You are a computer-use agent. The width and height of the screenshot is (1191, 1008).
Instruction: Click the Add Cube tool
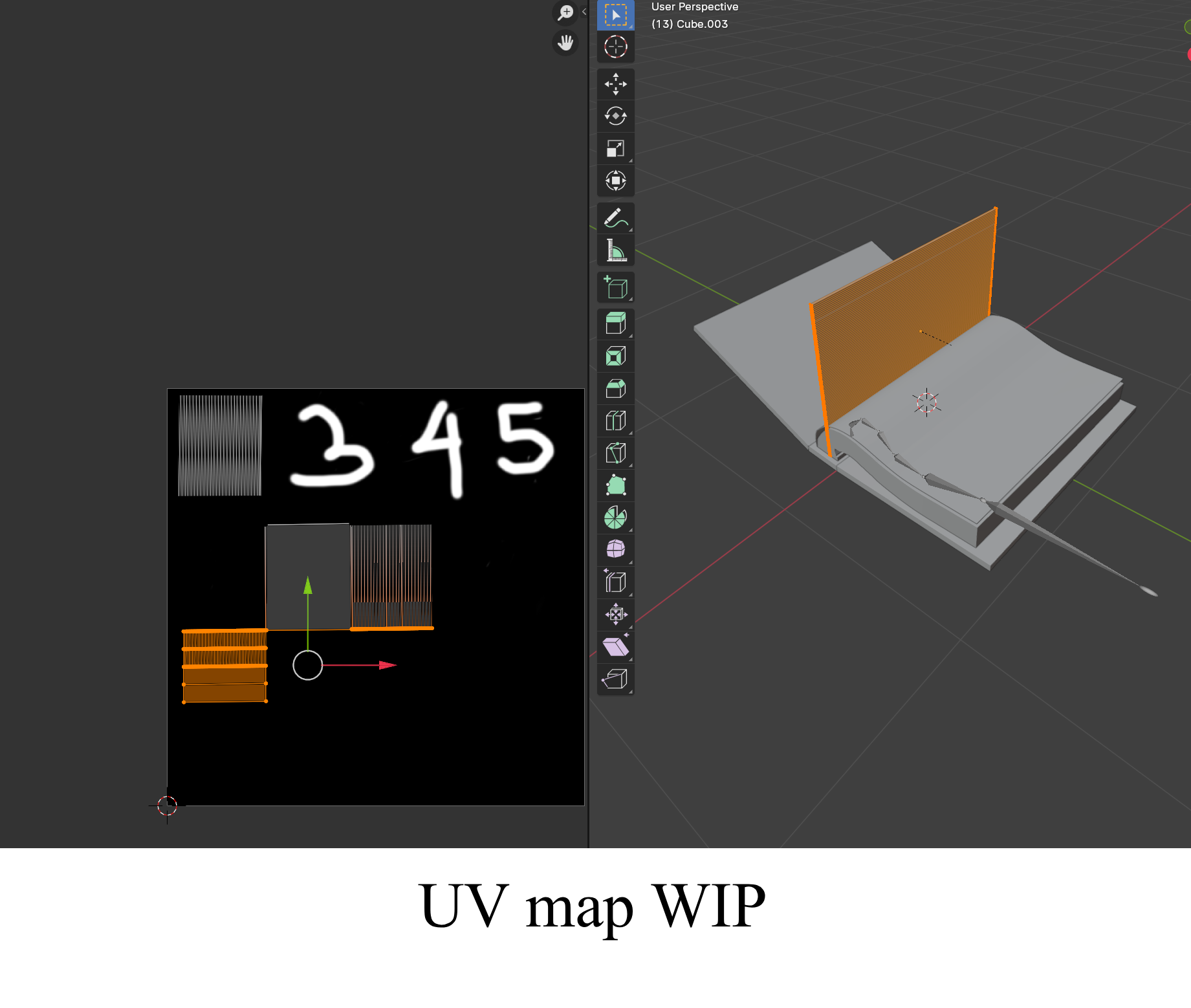pyautogui.click(x=615, y=288)
